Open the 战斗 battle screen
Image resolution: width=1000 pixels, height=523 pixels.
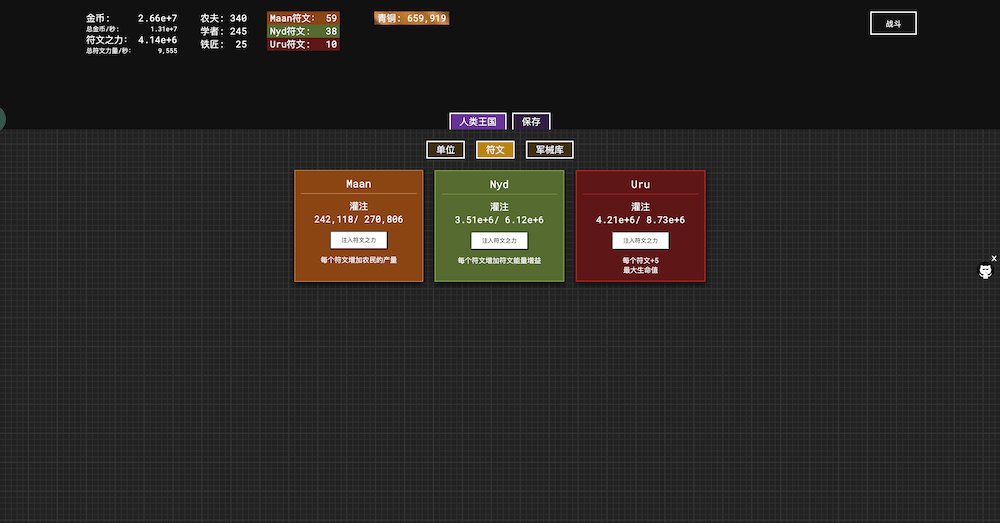[893, 23]
